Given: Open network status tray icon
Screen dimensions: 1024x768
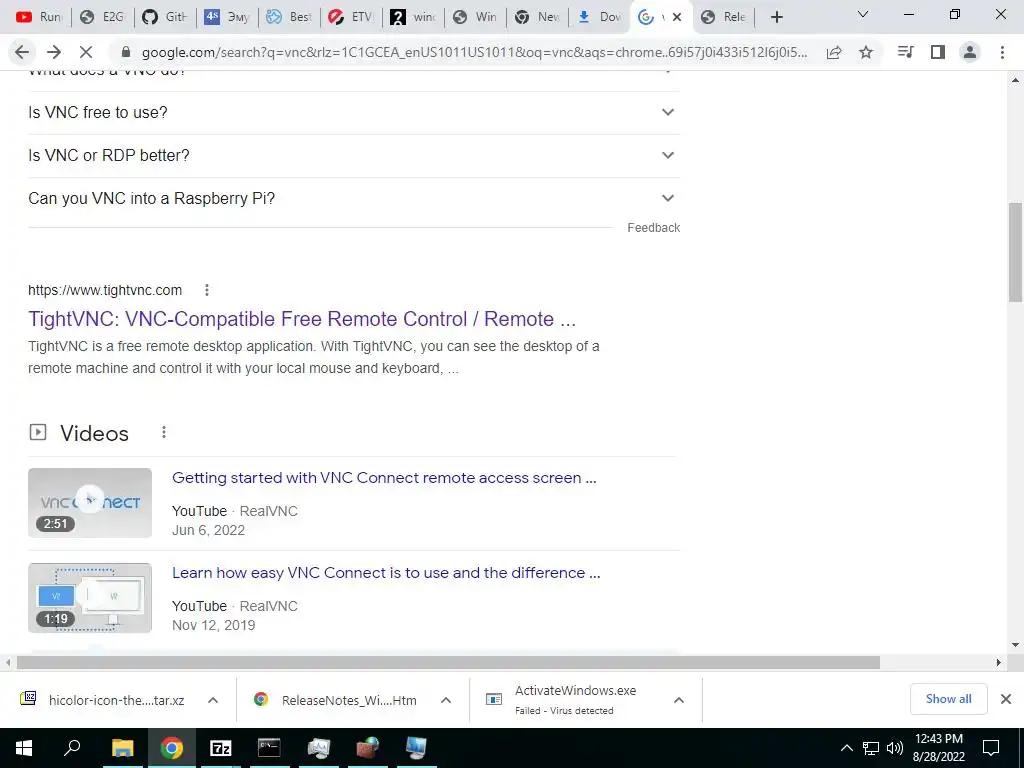Looking at the screenshot, I should pyautogui.click(x=871, y=748).
